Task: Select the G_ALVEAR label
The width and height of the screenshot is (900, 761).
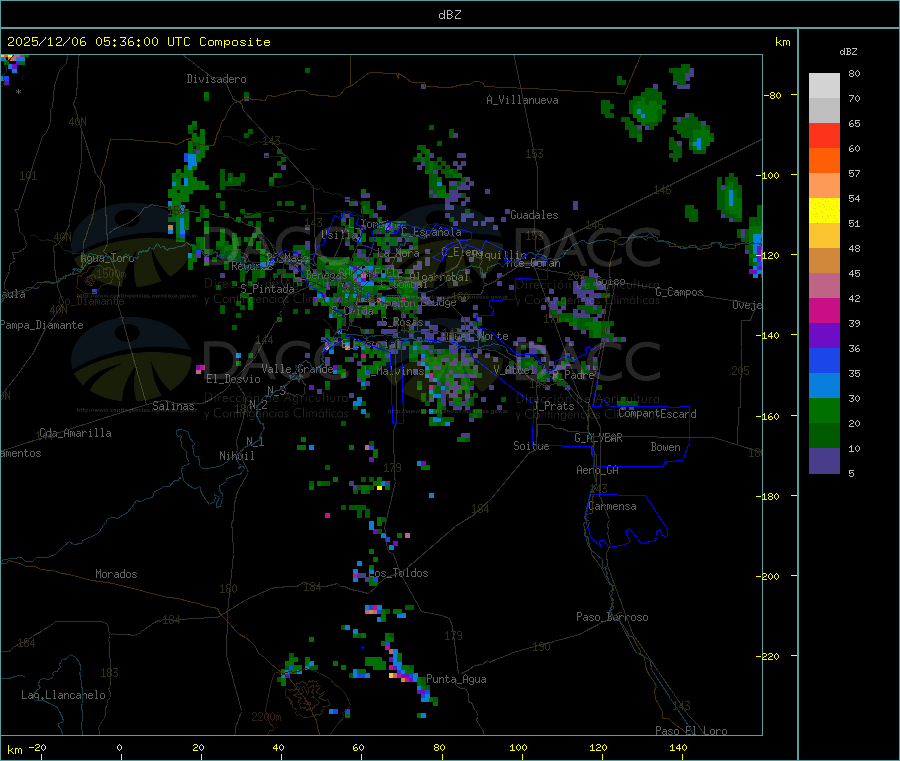Action: click(x=598, y=438)
